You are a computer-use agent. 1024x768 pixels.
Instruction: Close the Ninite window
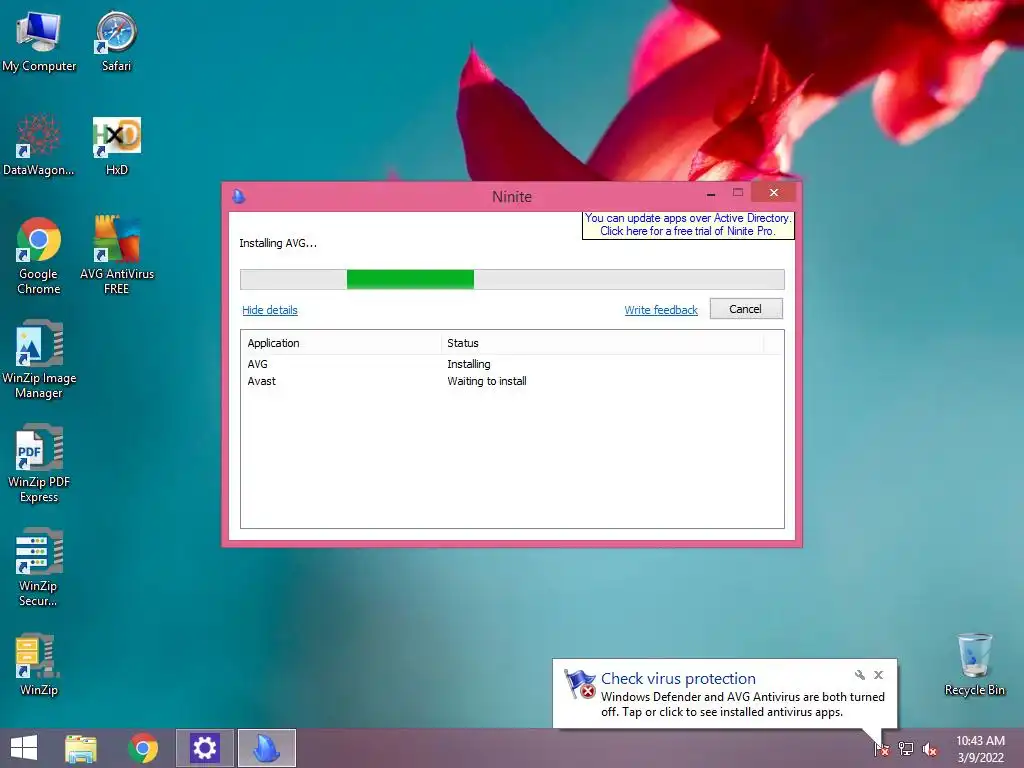pos(774,193)
